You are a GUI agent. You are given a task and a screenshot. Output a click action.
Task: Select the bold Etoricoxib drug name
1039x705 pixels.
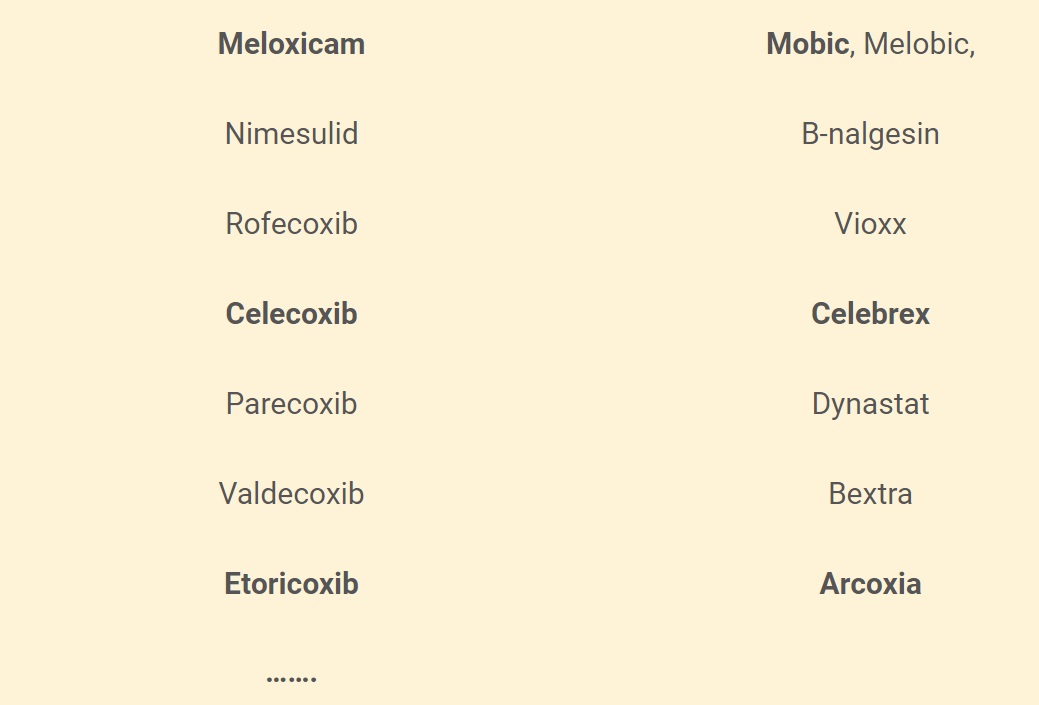(x=291, y=584)
